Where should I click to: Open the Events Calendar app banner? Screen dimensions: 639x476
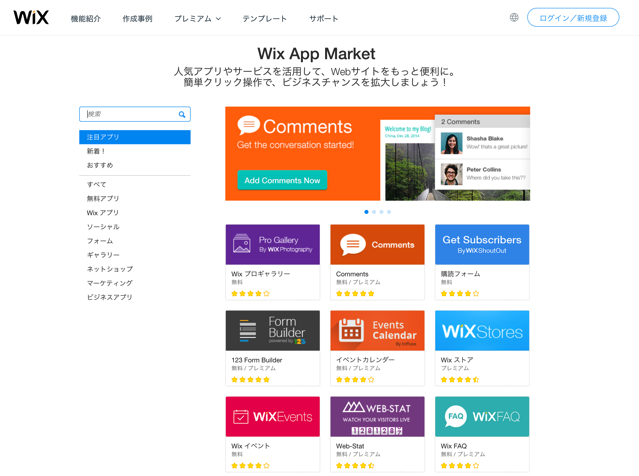[x=377, y=331]
